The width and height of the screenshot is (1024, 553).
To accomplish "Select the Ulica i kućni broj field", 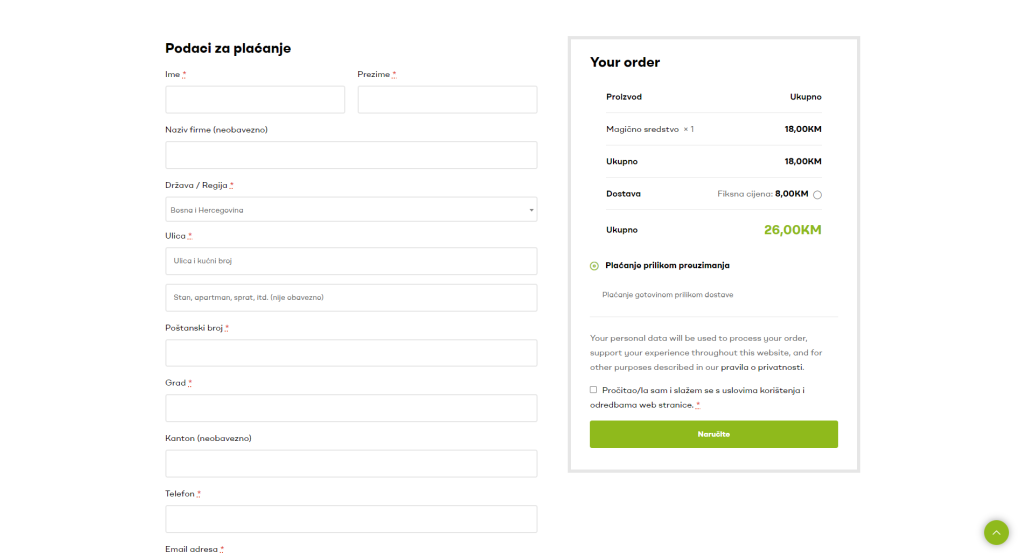I will (x=350, y=261).
